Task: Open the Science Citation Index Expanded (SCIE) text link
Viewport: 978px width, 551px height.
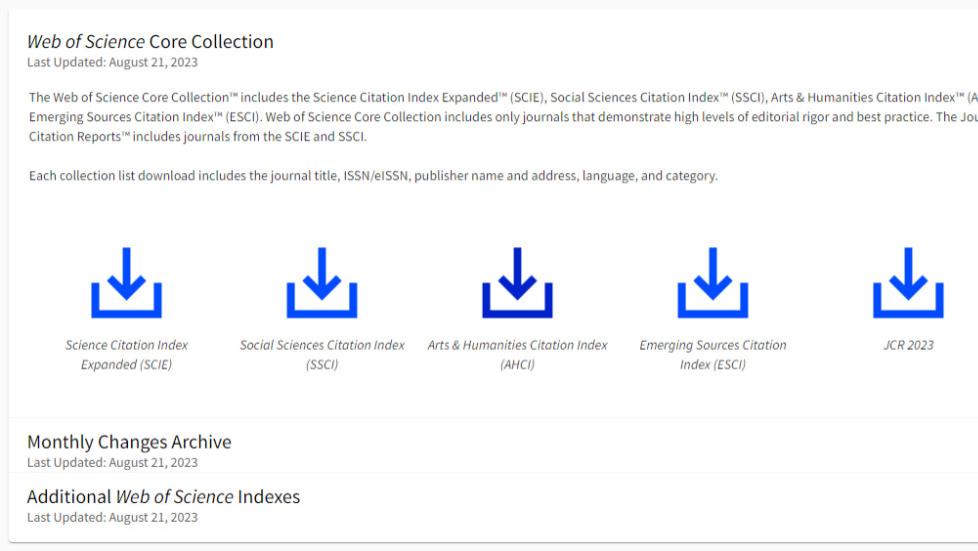Action: coord(127,354)
